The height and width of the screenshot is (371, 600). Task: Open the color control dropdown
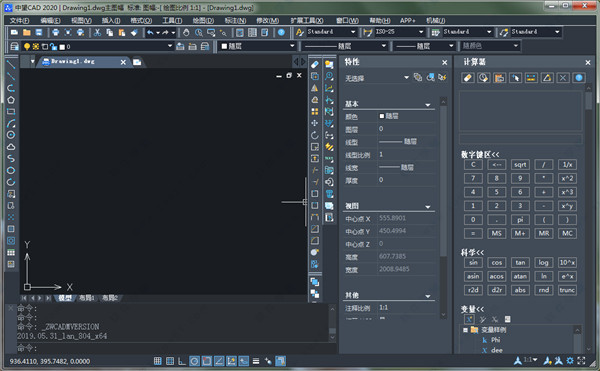292,46
